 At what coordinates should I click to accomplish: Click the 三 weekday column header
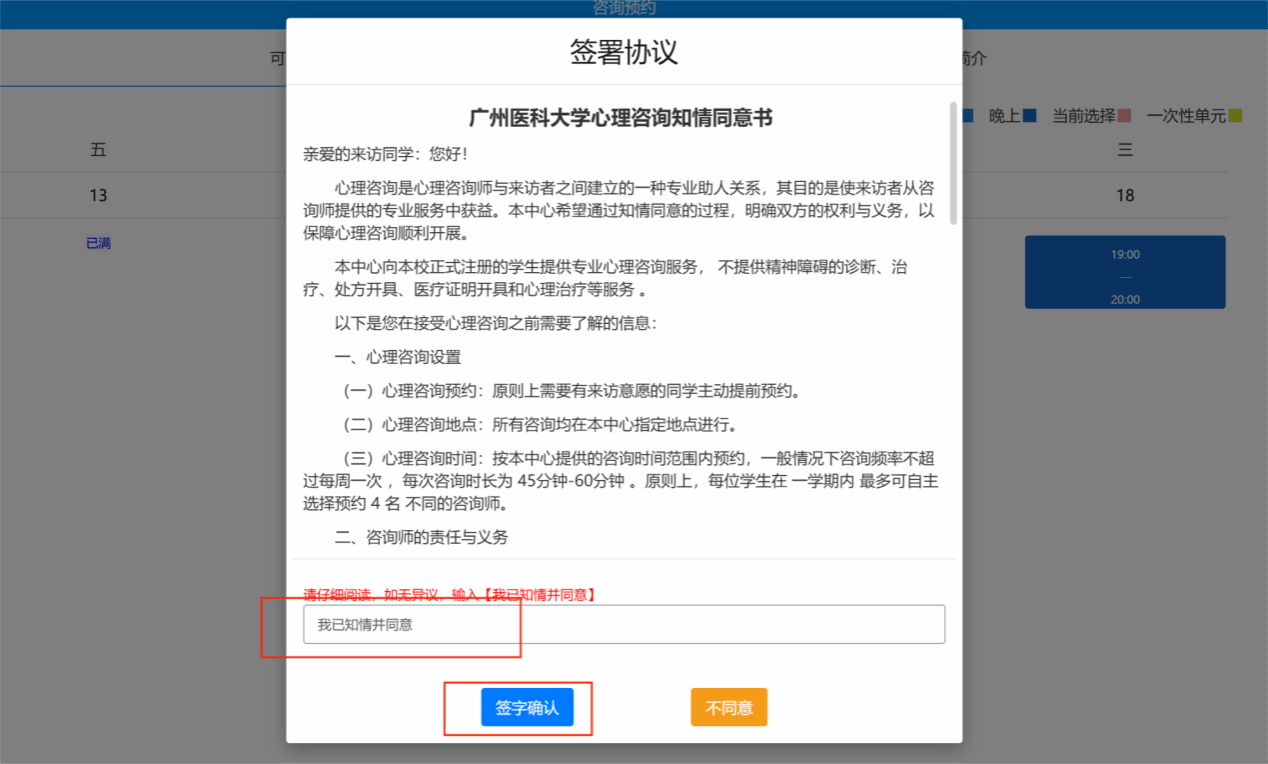(1125, 150)
